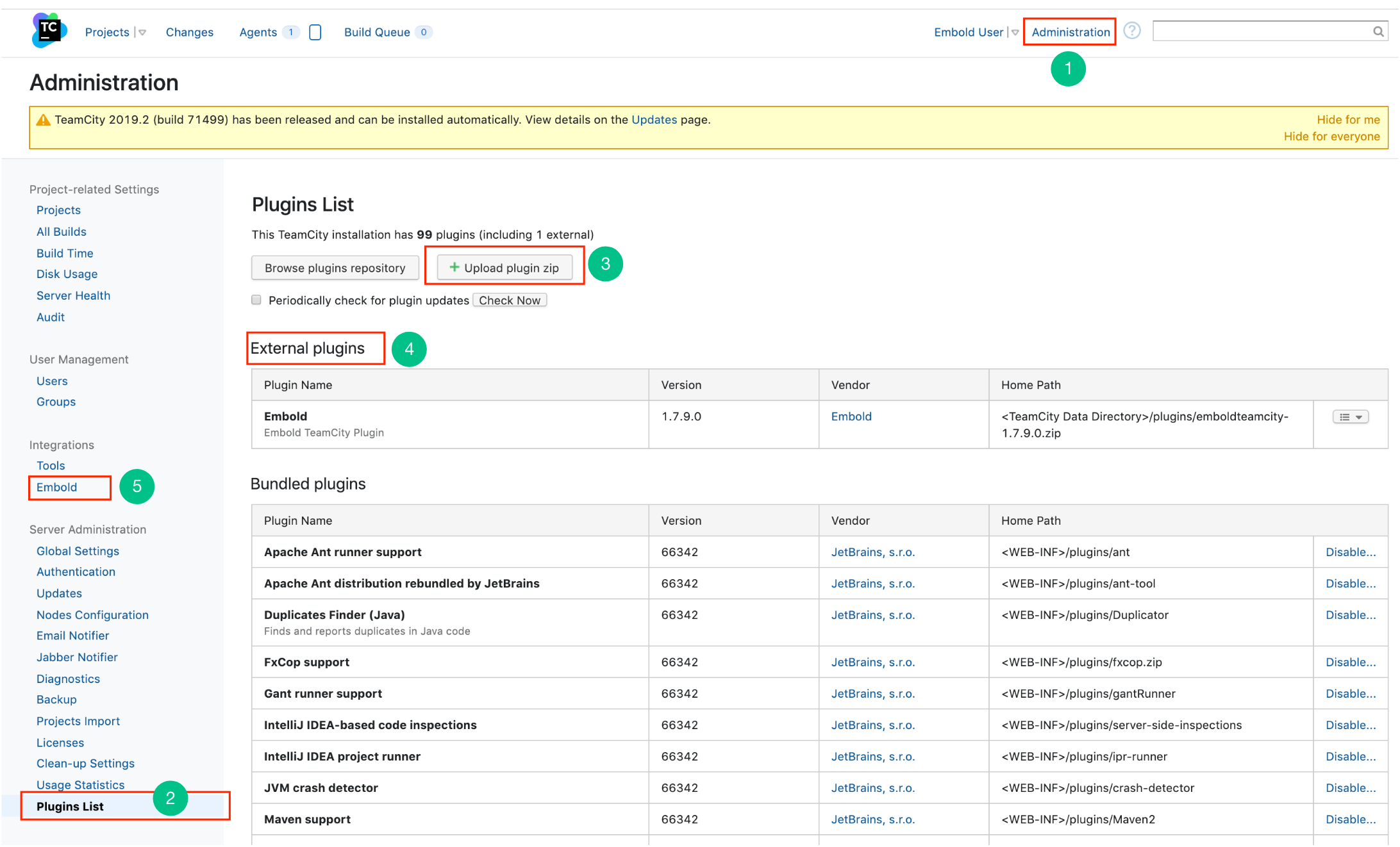The height and width of the screenshot is (847, 1400).
Task: Open Embold under Integrations sidebar
Action: point(56,488)
